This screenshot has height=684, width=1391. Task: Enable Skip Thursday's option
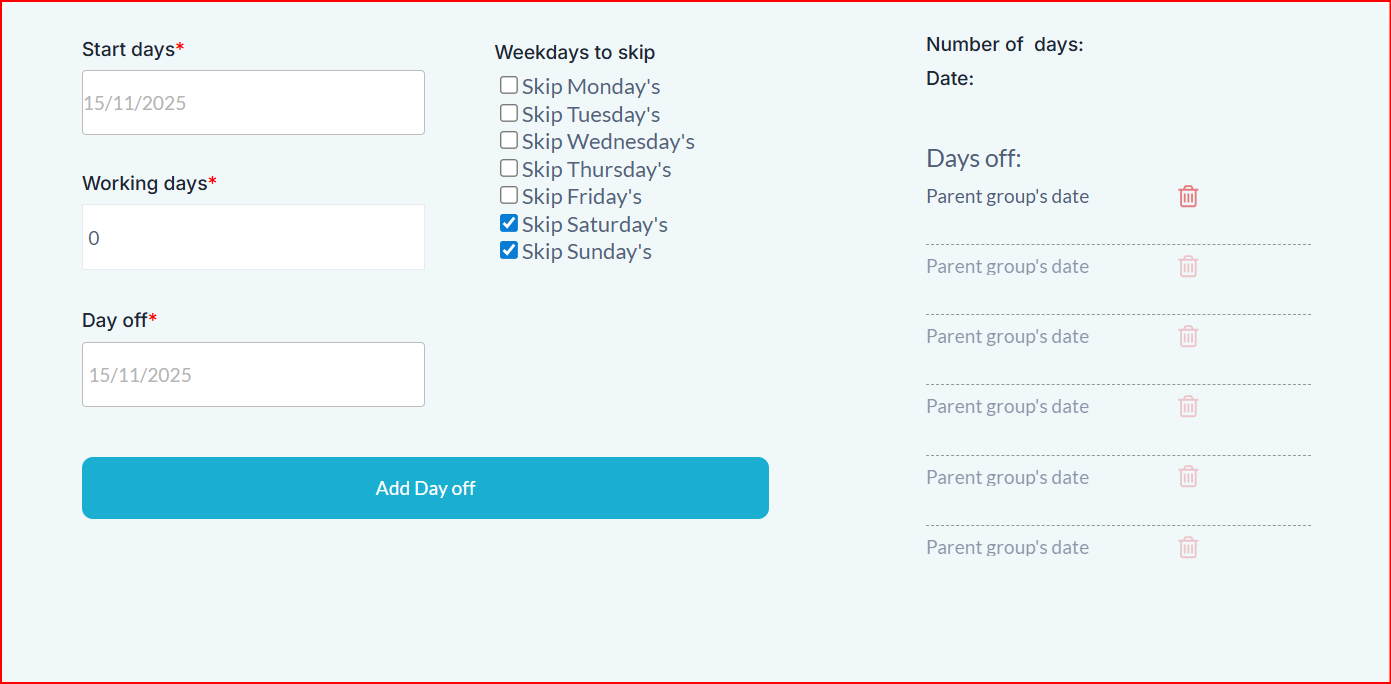[509, 169]
